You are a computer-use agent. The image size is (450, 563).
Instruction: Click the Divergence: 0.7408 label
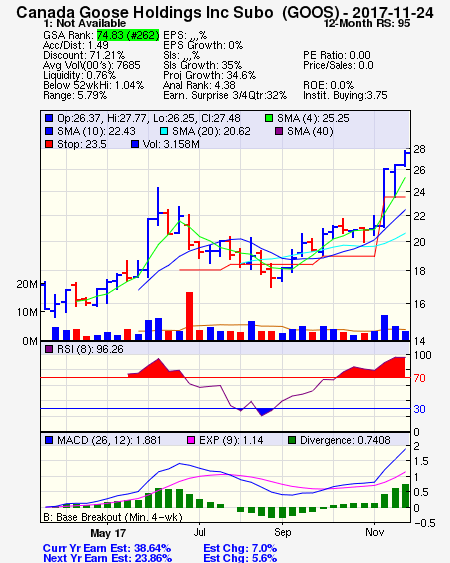345,440
